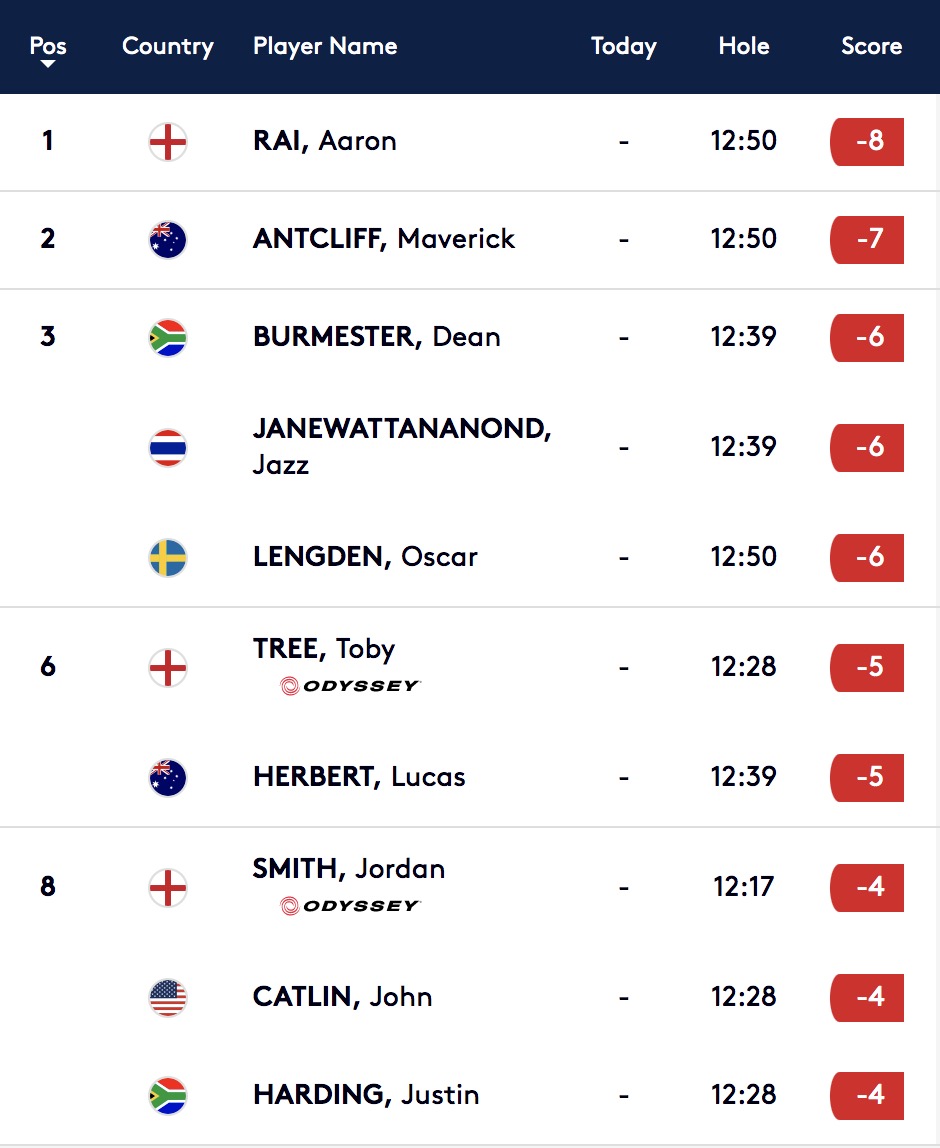Sort leaderboard by Score column header

coord(871,46)
